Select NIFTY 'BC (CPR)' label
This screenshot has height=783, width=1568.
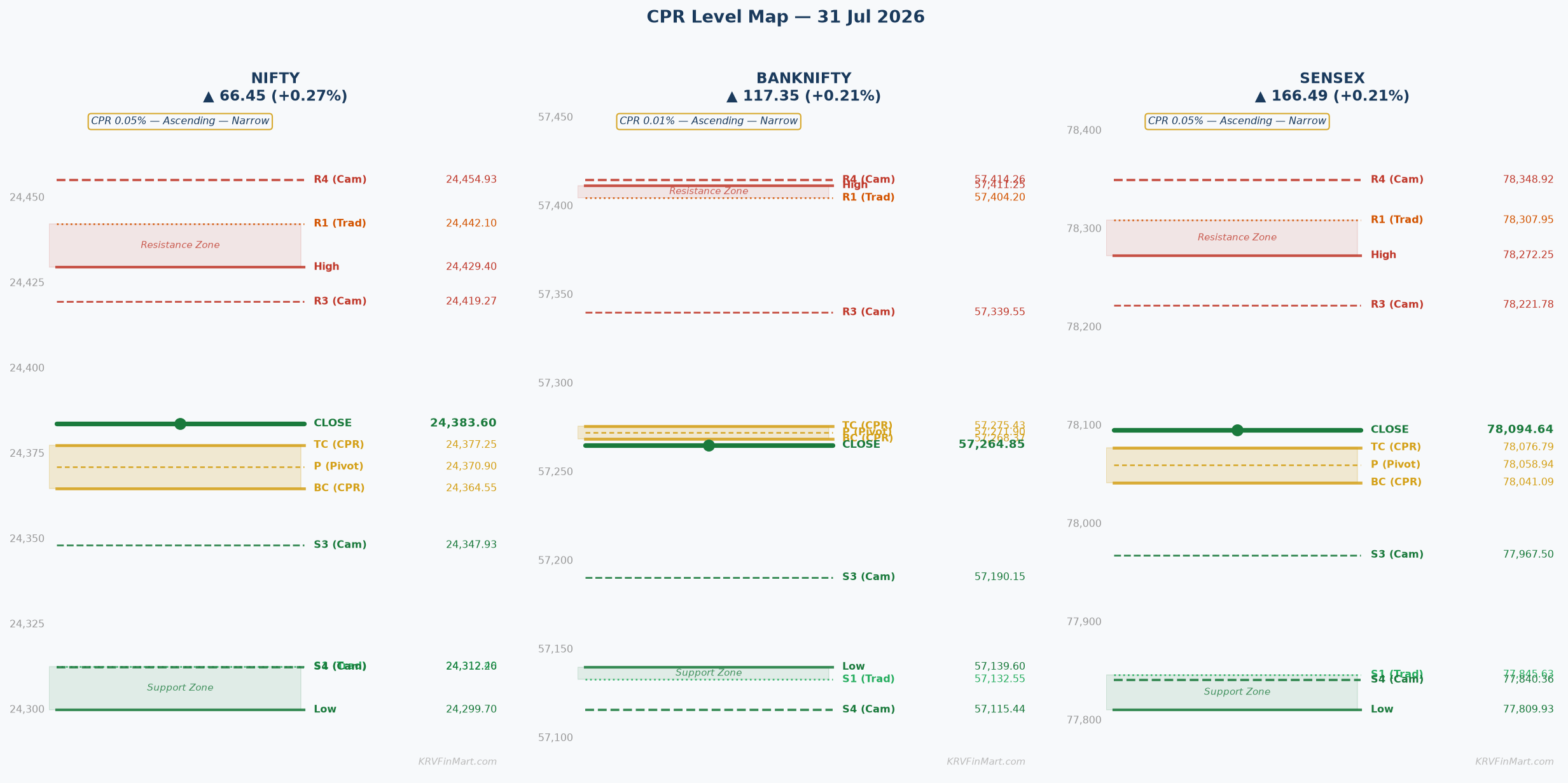pyautogui.click(x=339, y=488)
